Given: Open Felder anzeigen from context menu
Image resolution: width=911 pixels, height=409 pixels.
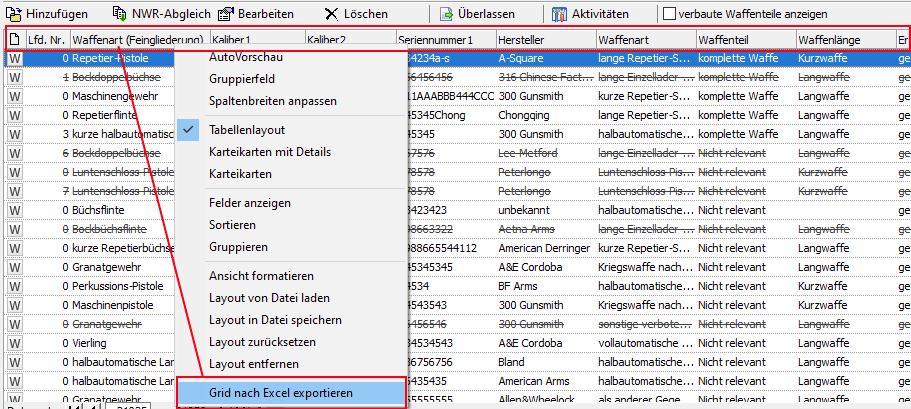Looking at the screenshot, I should (249, 203).
